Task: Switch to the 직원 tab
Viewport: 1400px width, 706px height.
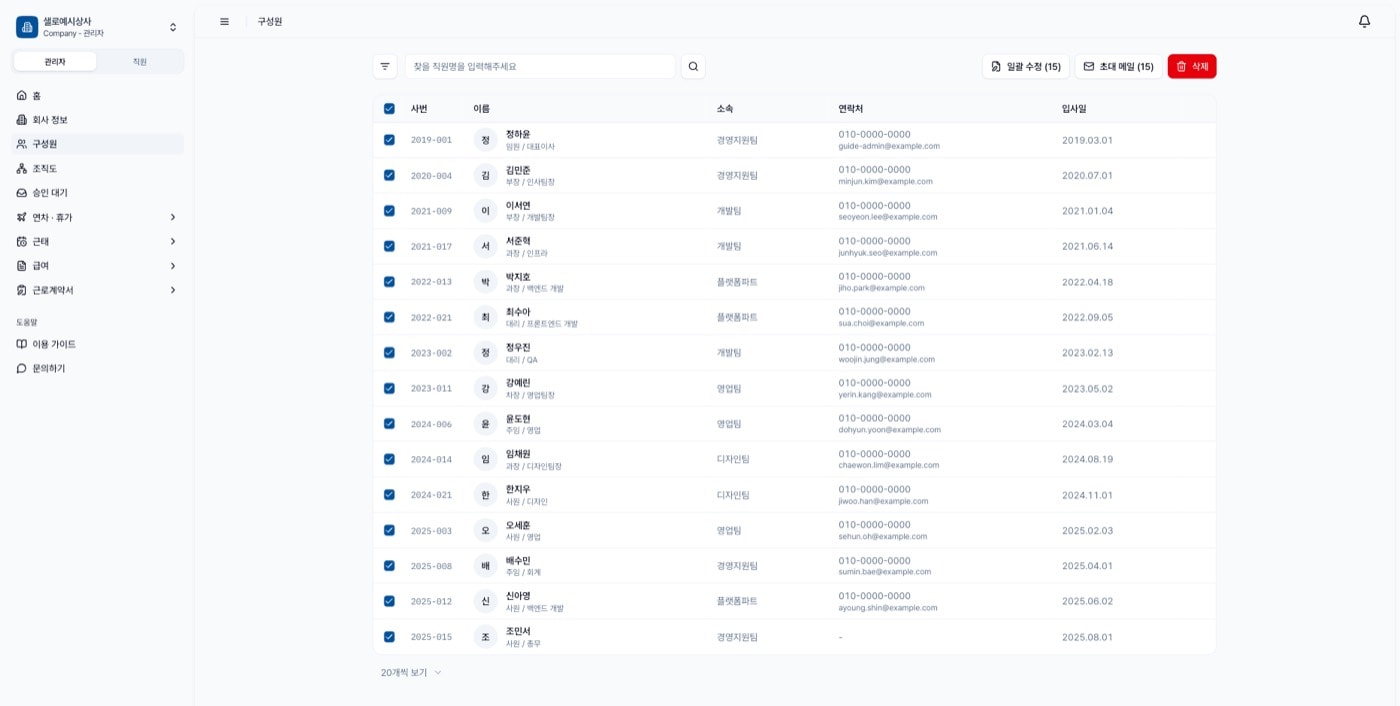Action: tap(140, 62)
